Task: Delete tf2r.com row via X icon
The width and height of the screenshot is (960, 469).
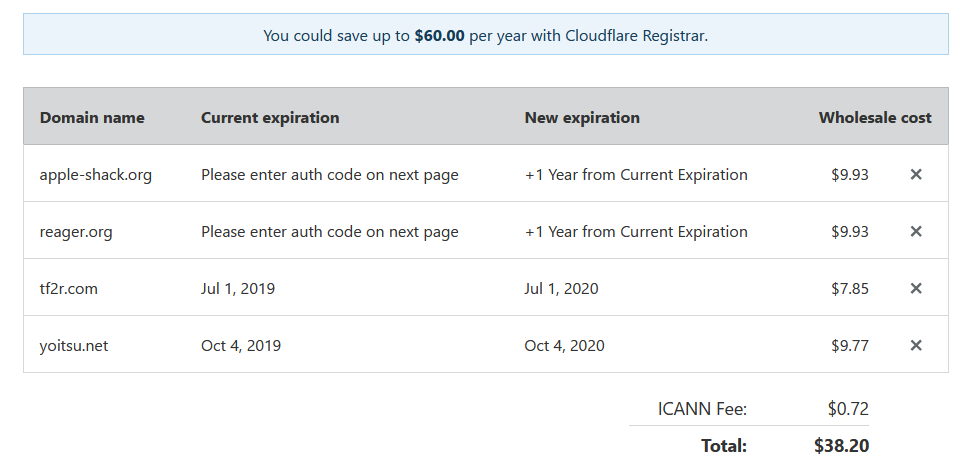Action: tap(915, 288)
